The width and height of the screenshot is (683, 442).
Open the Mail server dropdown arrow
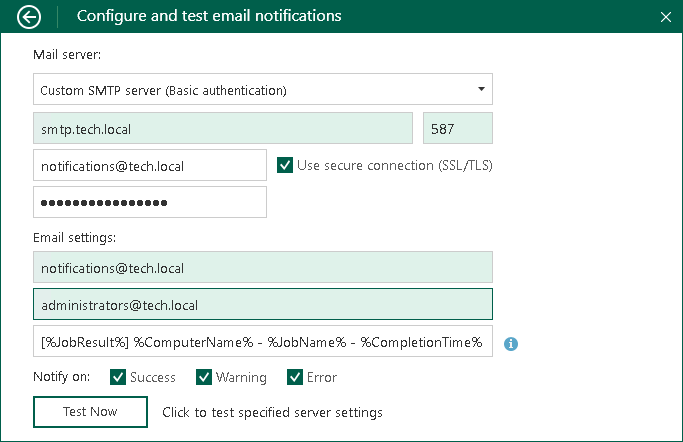481,89
